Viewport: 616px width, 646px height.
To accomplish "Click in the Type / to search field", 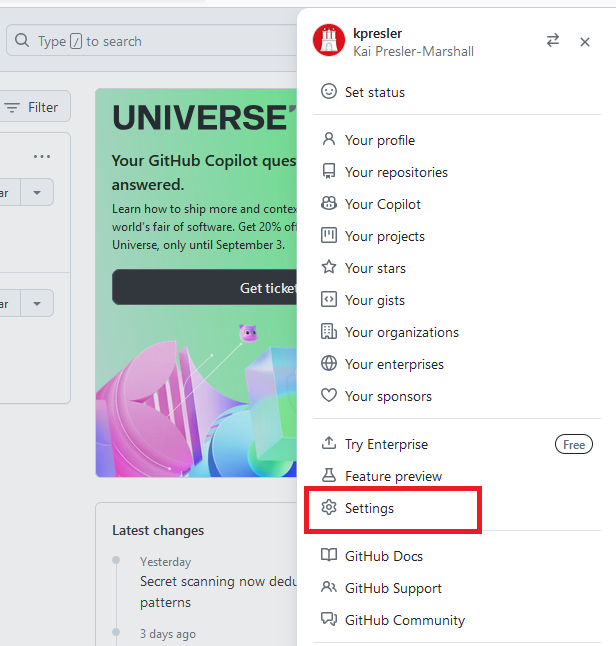I will pos(150,41).
